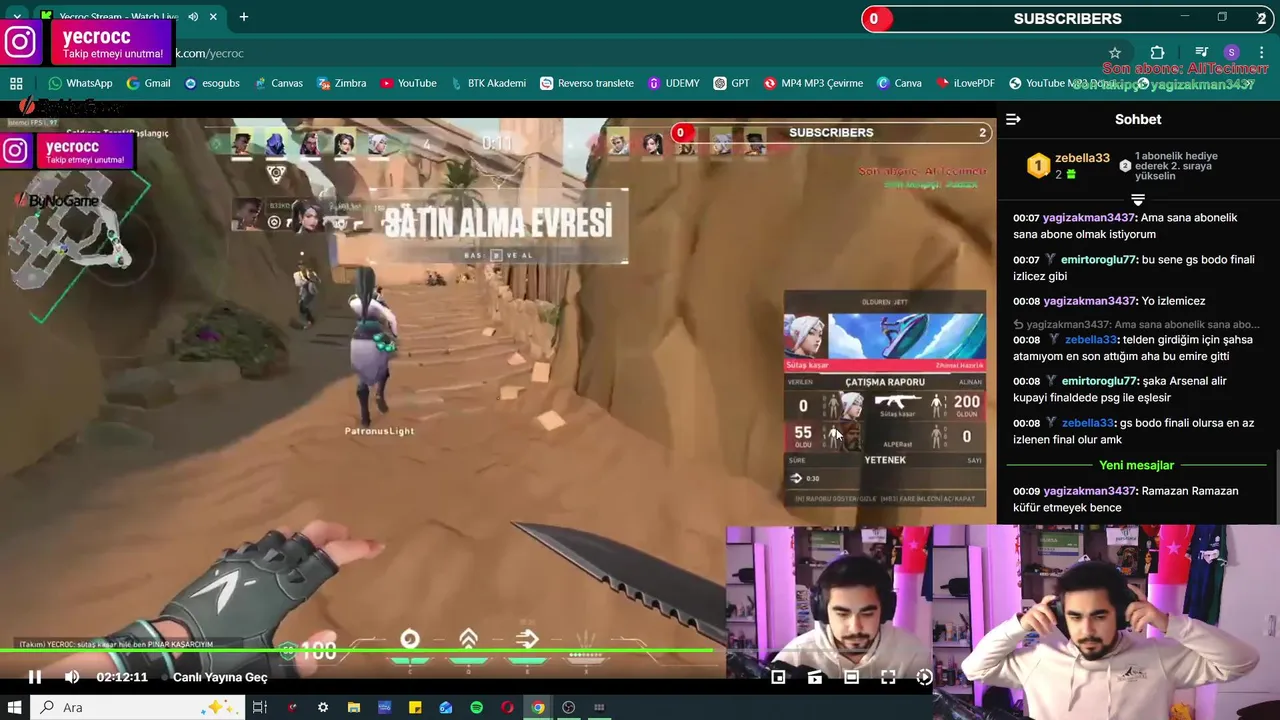Click the Instagram logo in the top overlay
This screenshot has width=1280, height=720.
pyautogui.click(x=20, y=43)
